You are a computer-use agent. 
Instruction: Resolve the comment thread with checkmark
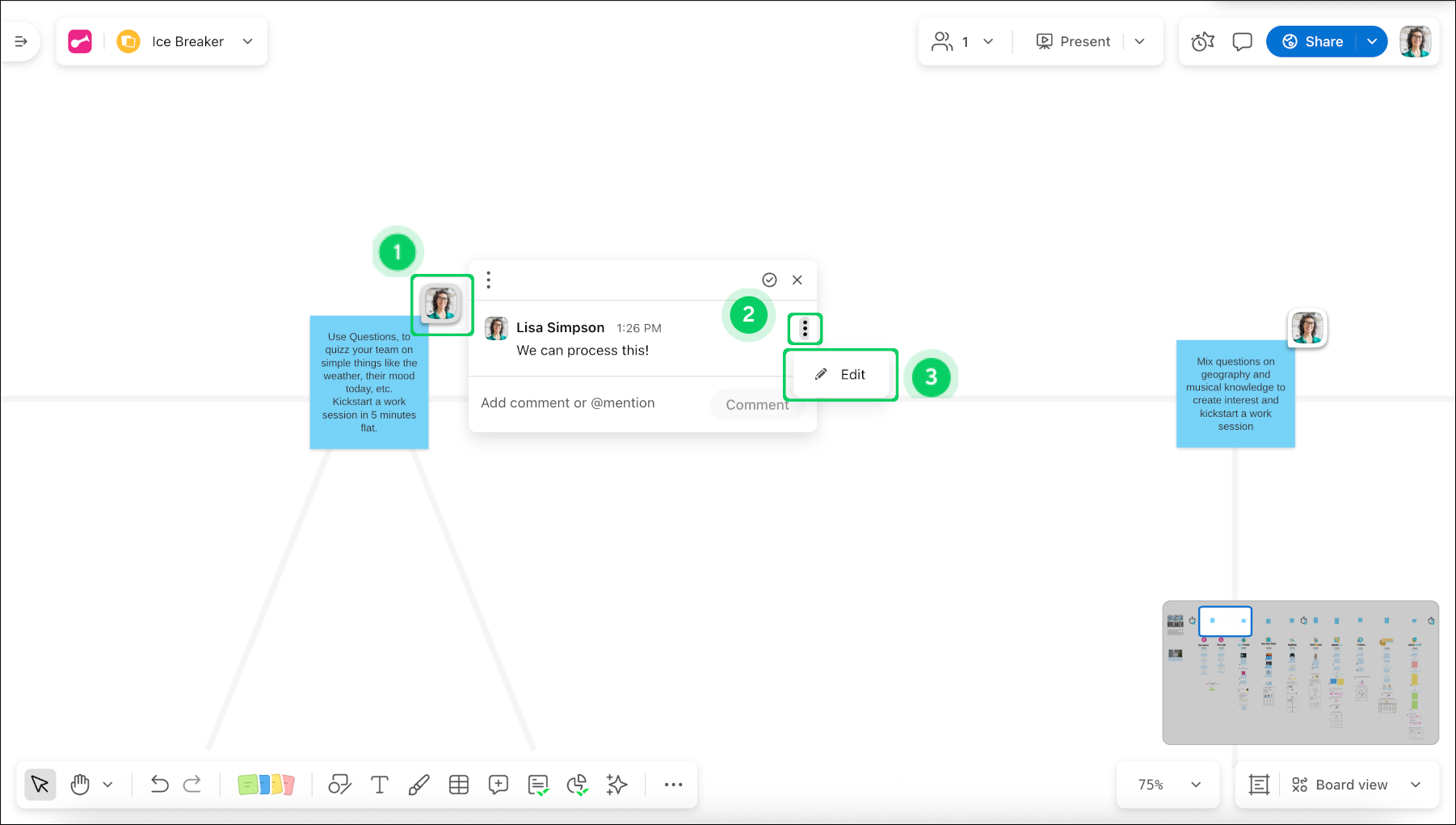(769, 280)
